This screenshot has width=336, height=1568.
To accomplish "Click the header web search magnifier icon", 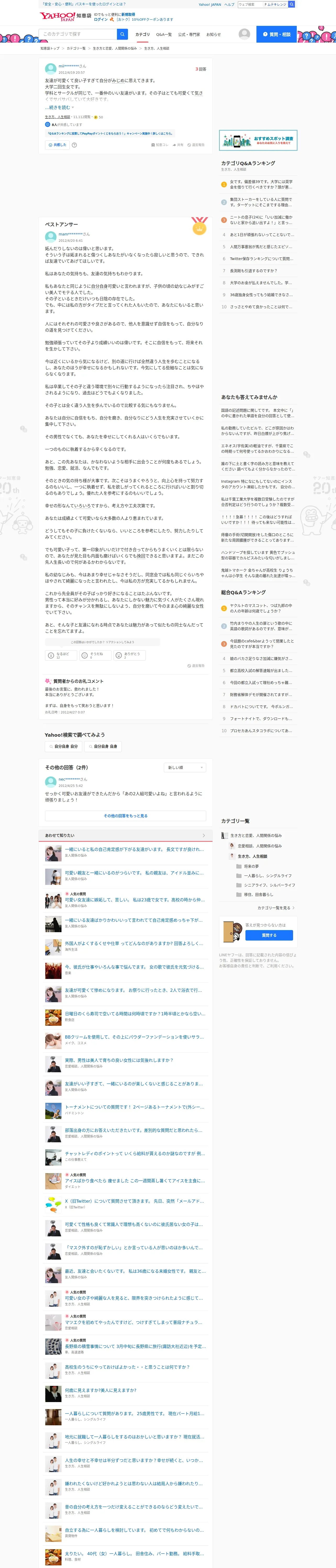I will click(291, 4).
